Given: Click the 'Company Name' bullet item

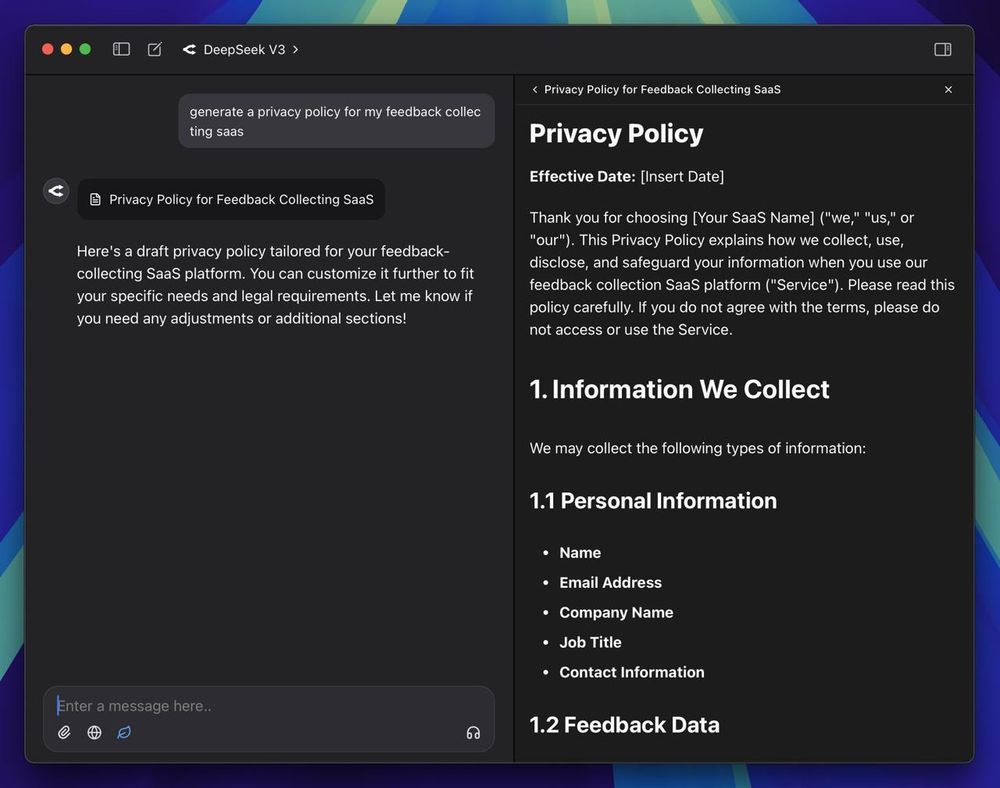Looking at the screenshot, I should coord(616,613).
